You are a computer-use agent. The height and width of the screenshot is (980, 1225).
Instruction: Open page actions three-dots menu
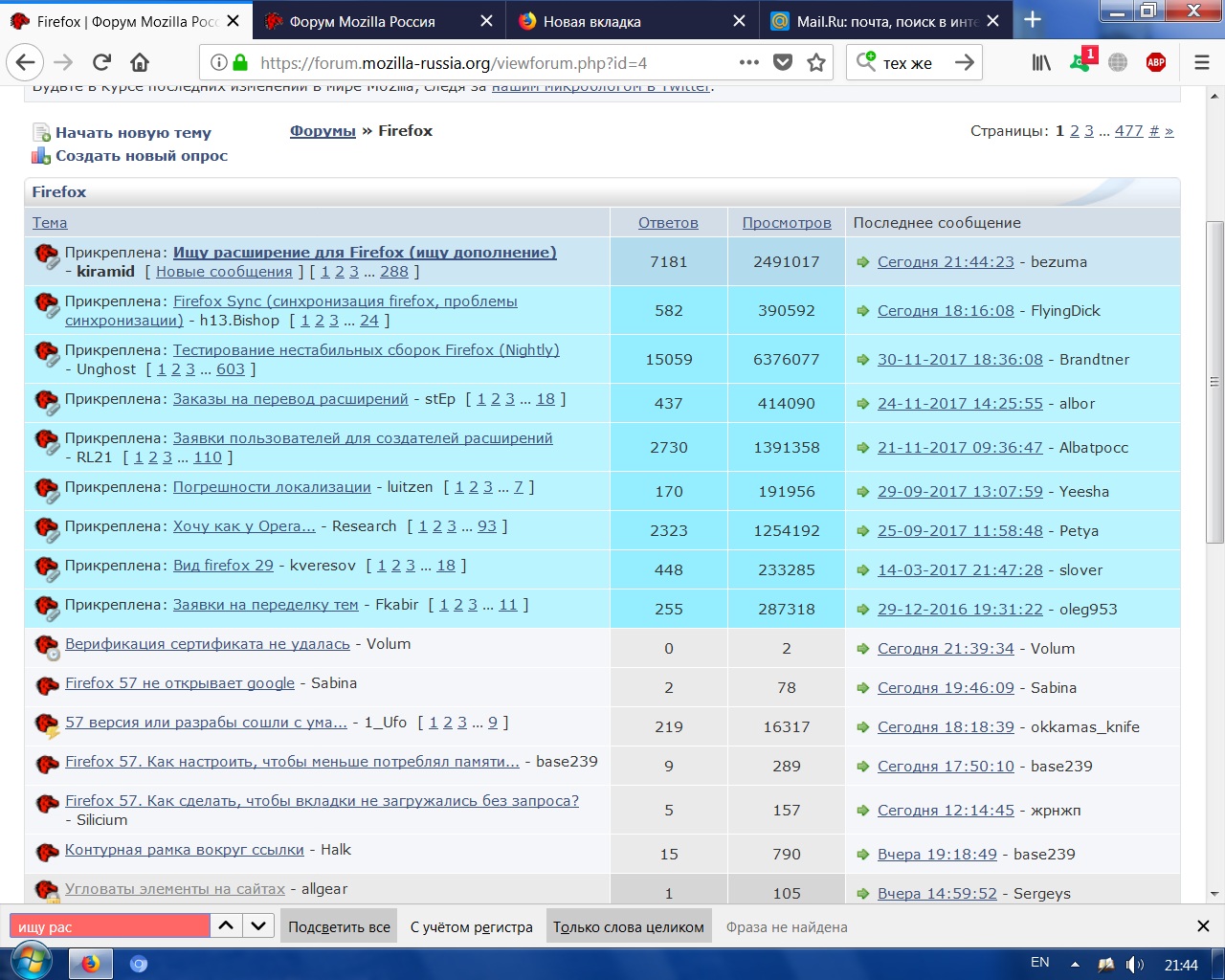[x=749, y=62]
